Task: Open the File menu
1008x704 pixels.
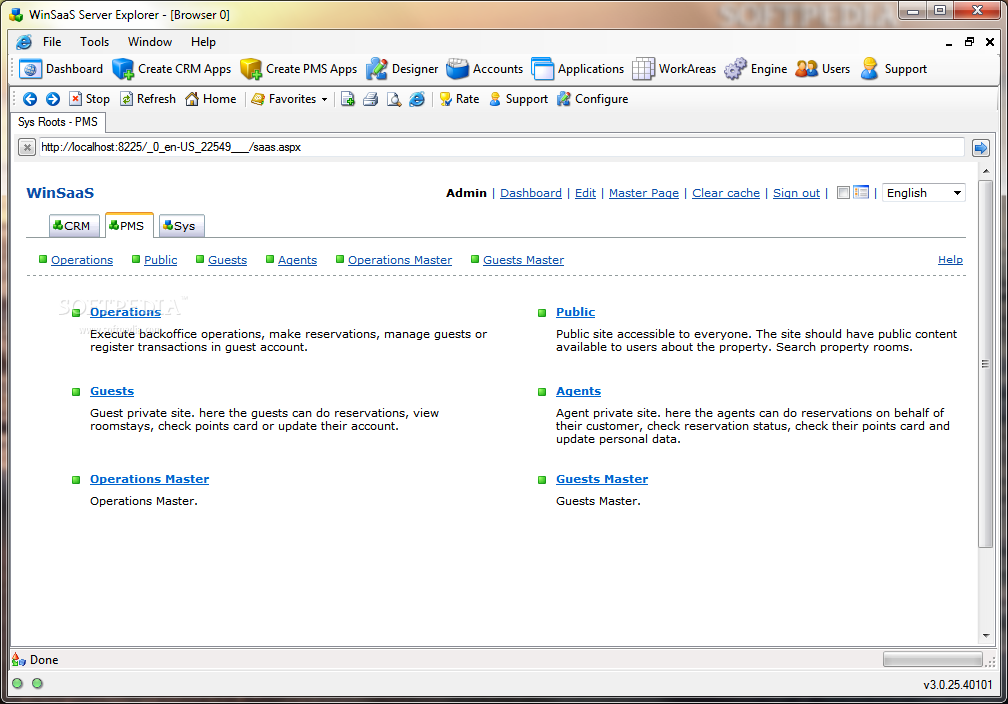Action: (x=52, y=42)
